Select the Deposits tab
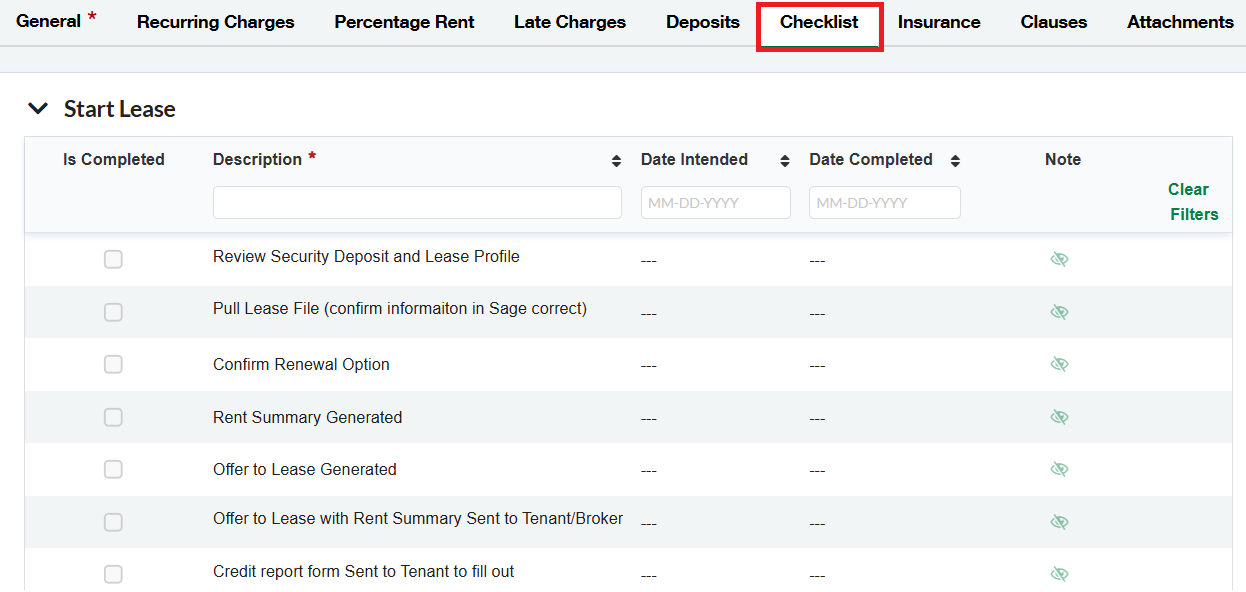Viewport: 1246px width, 592px height. pyautogui.click(x=703, y=22)
